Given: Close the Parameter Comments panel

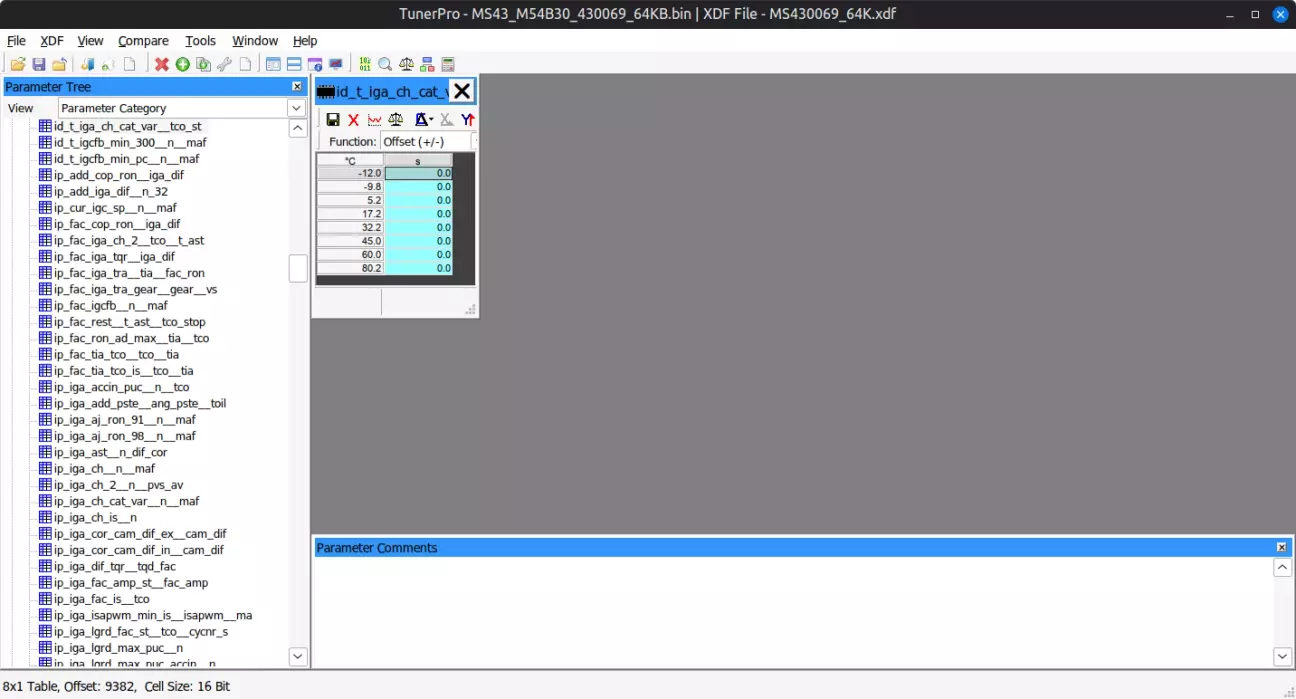Looking at the screenshot, I should [1281, 548].
